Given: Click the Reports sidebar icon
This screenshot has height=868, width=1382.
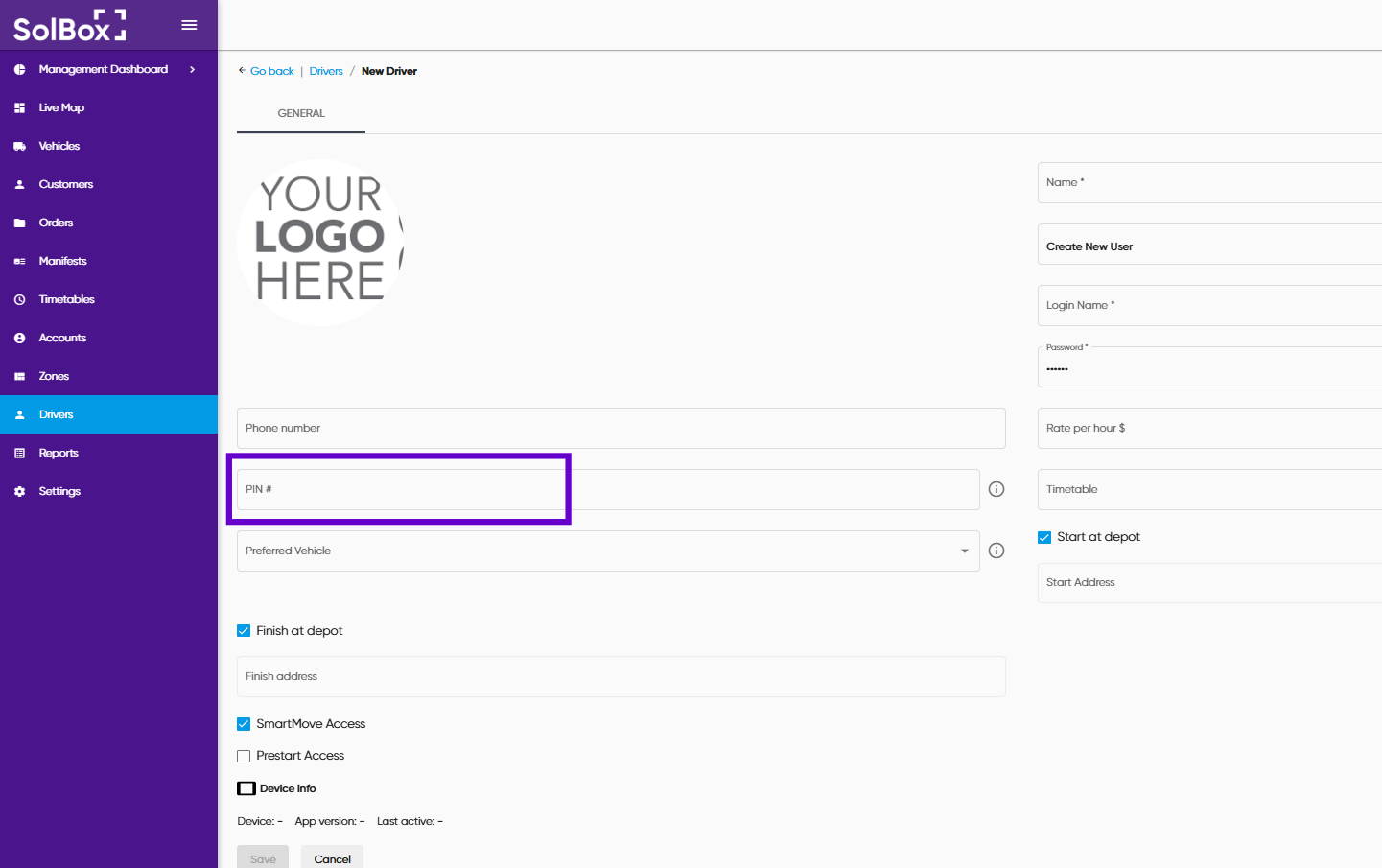Looking at the screenshot, I should (x=19, y=454).
